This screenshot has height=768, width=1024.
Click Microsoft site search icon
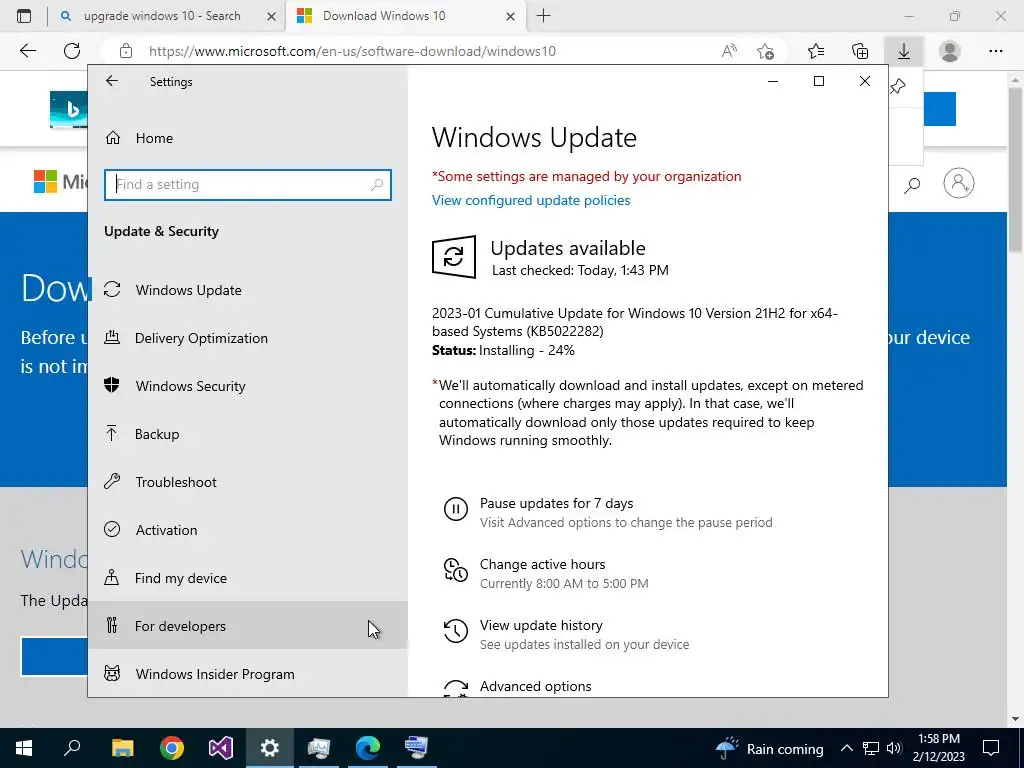tap(912, 185)
